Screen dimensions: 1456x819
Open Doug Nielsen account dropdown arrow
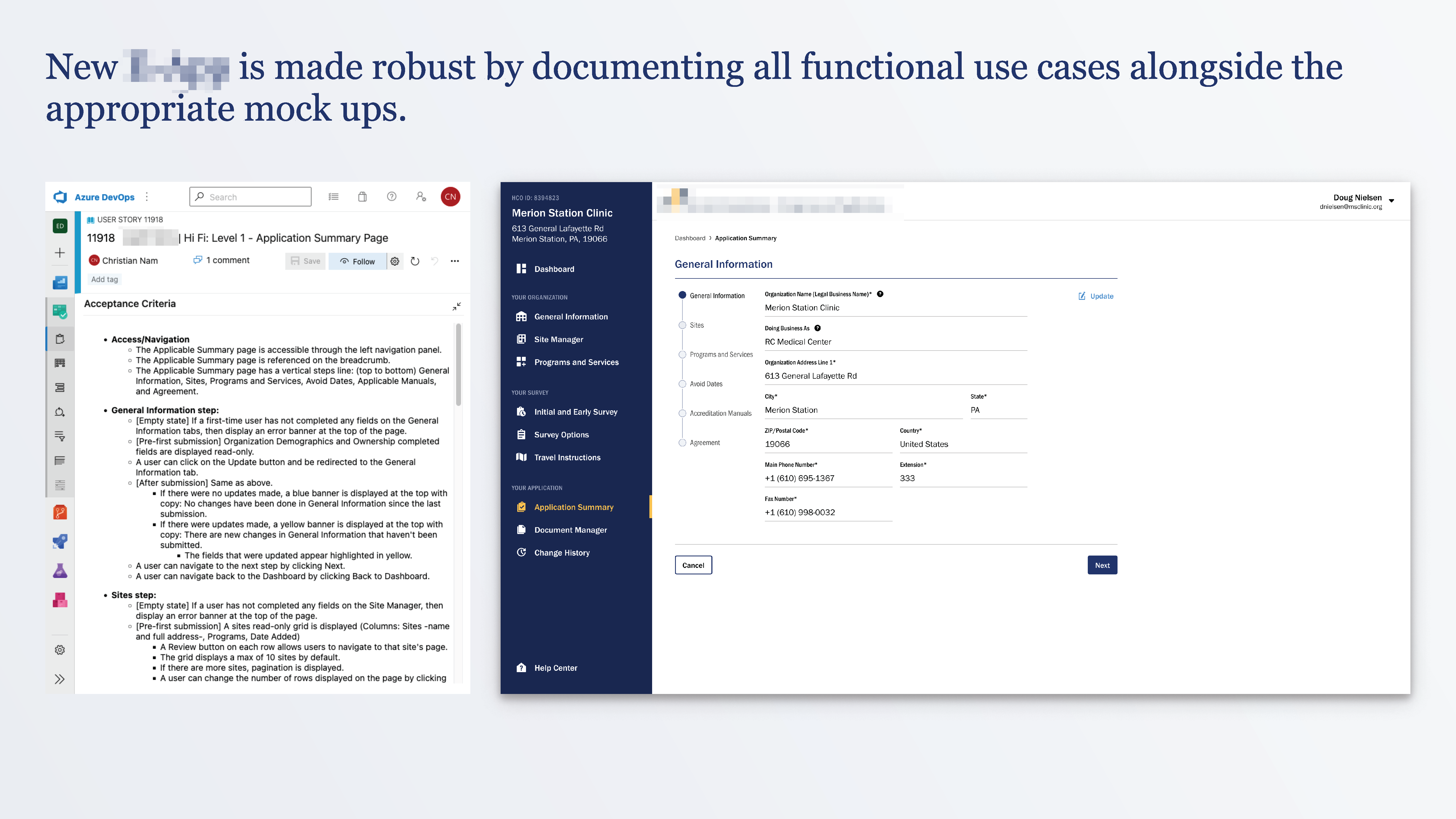(1392, 201)
